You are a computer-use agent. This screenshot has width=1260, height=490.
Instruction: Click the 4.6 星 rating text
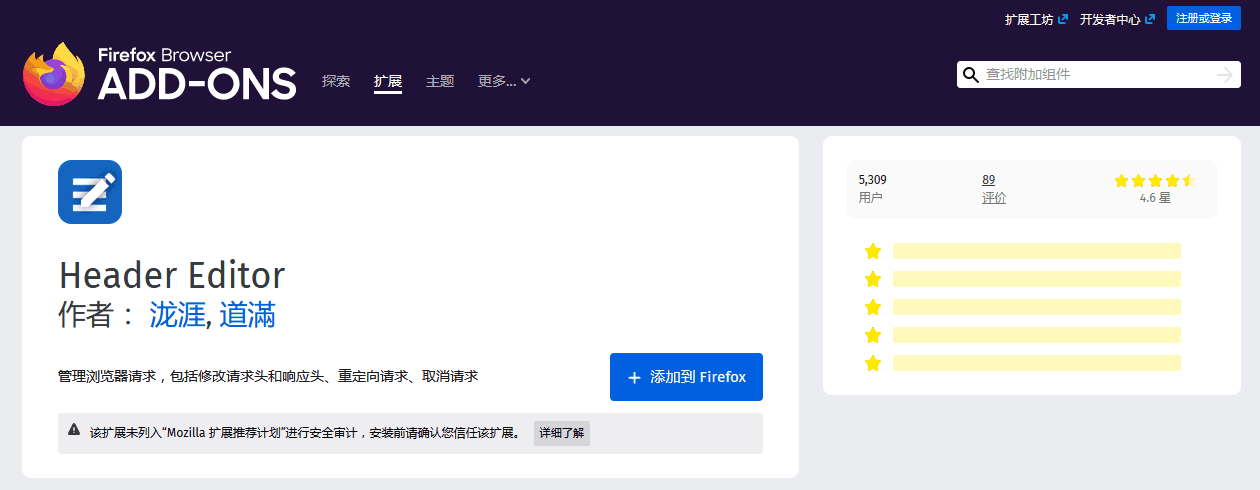[x=1155, y=198]
